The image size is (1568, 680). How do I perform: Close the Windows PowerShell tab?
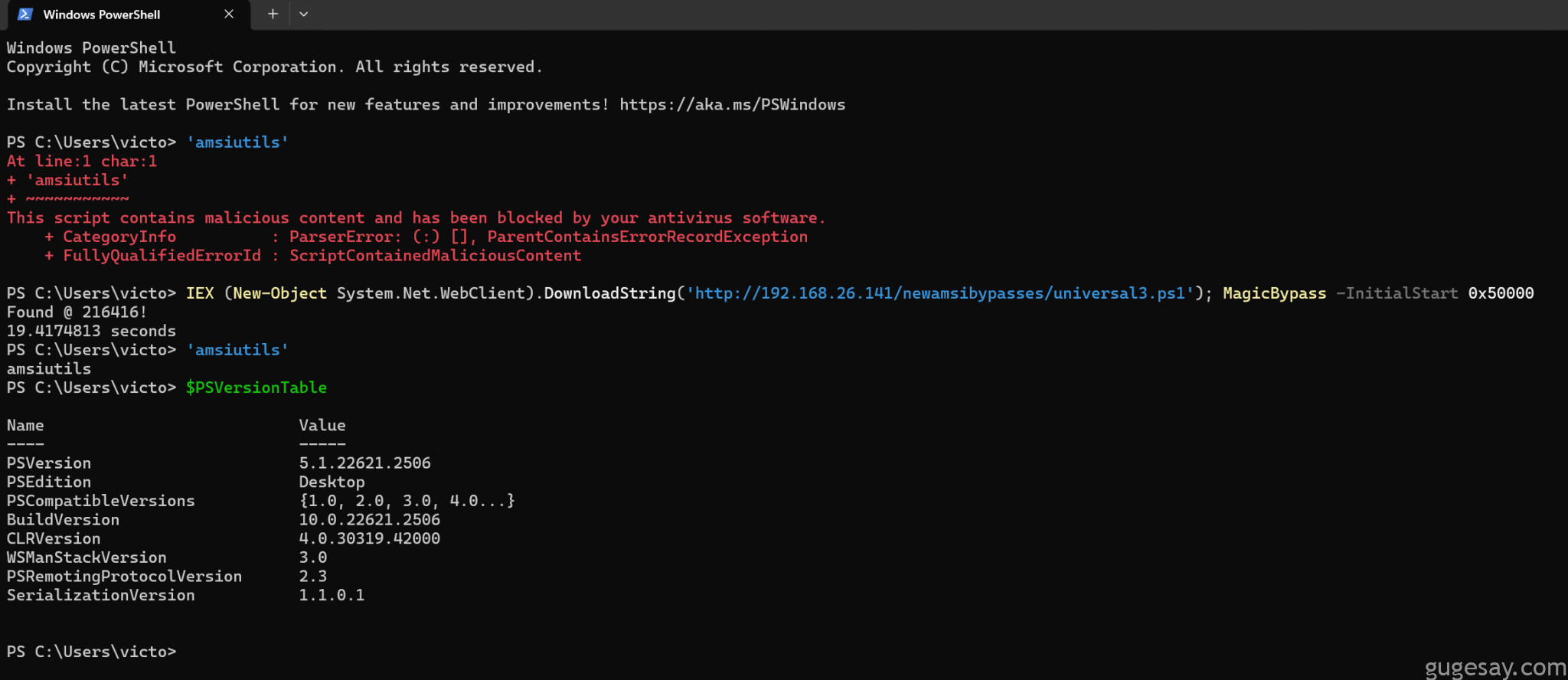tap(229, 14)
